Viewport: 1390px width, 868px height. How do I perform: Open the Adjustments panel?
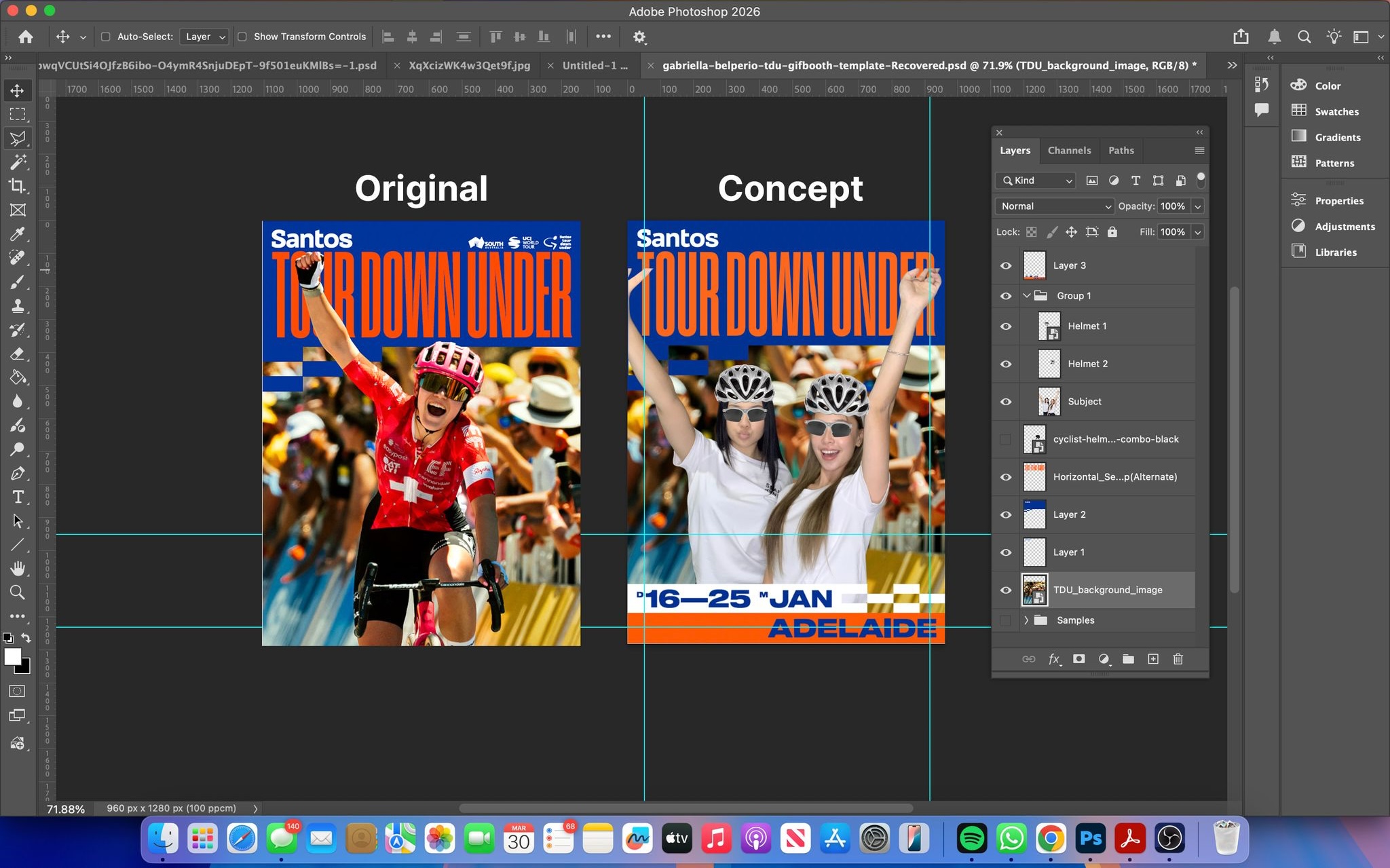click(1345, 227)
